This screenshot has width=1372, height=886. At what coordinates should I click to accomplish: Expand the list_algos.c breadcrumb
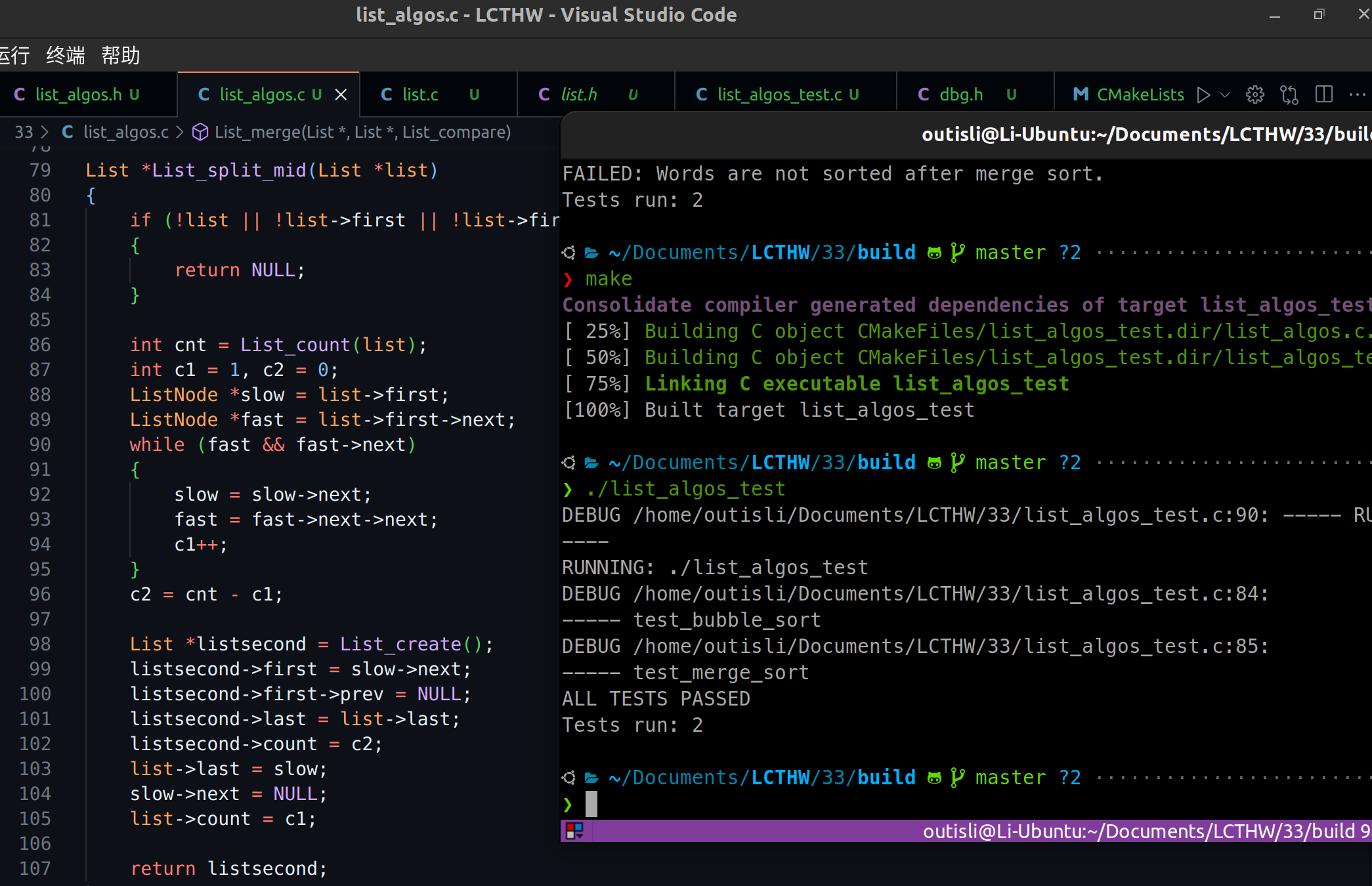point(125,132)
